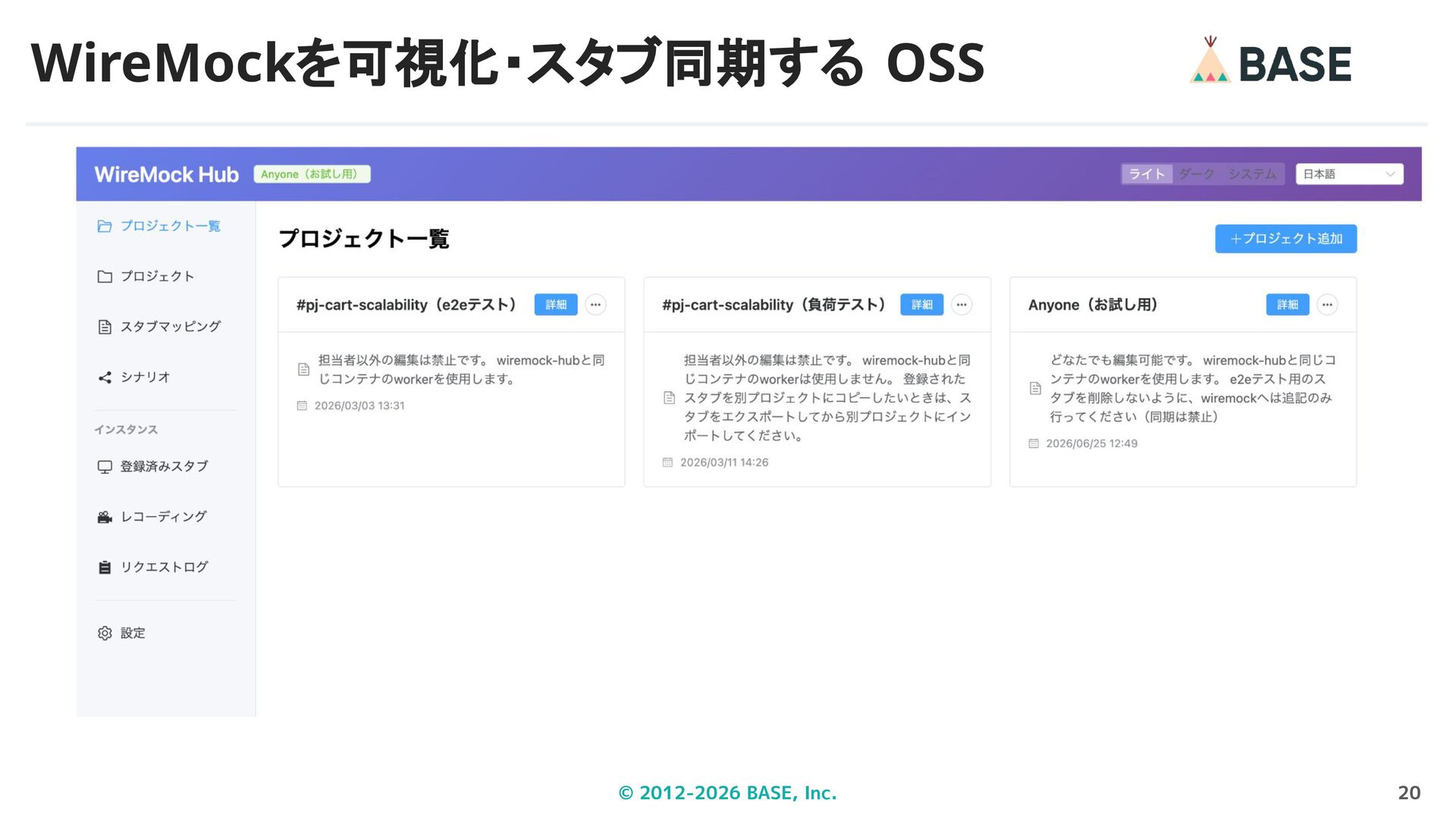Image resolution: width=1456 pixels, height=819 pixels.
Task: Switch theme to ライト
Action: pyautogui.click(x=1147, y=174)
